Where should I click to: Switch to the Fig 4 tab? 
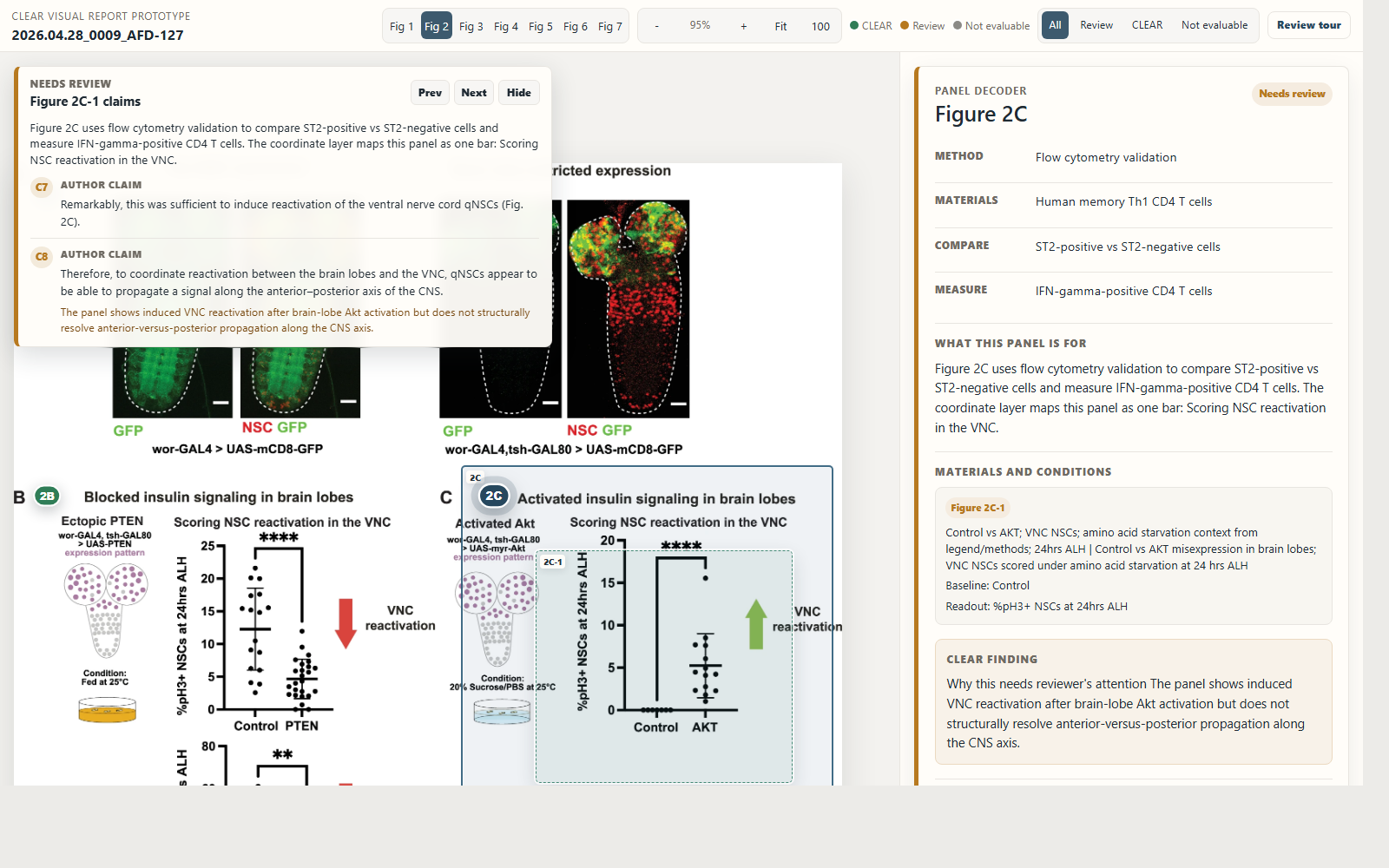506,26
